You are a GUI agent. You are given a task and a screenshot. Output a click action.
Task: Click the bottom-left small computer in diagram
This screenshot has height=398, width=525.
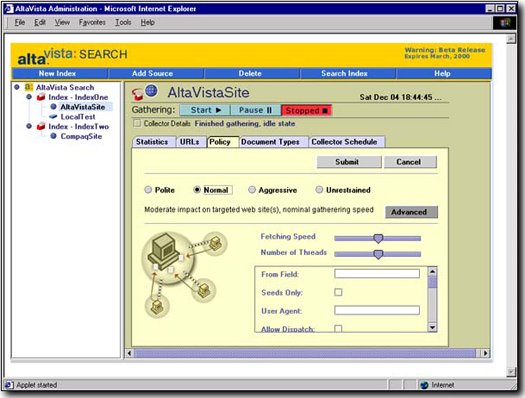(x=157, y=307)
